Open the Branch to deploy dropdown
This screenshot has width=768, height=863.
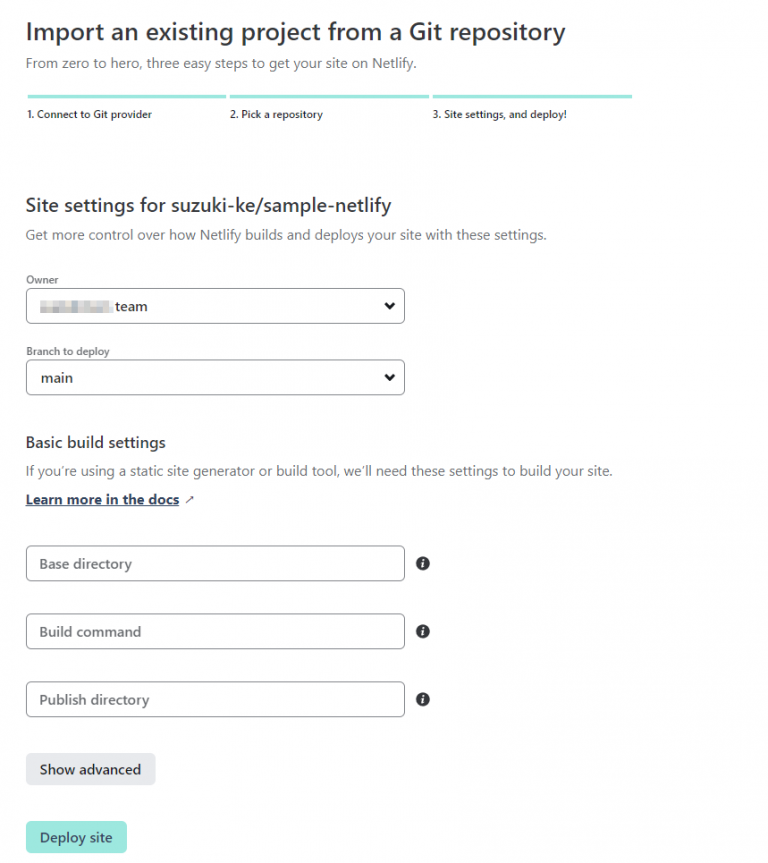pyautogui.click(x=215, y=377)
